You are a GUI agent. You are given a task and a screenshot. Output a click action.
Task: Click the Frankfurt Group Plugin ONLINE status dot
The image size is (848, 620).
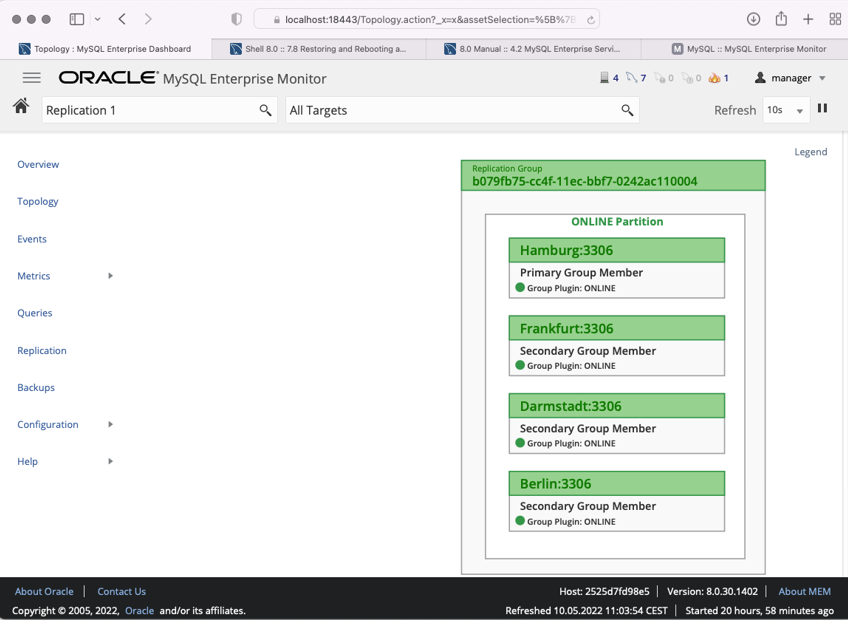(520, 365)
